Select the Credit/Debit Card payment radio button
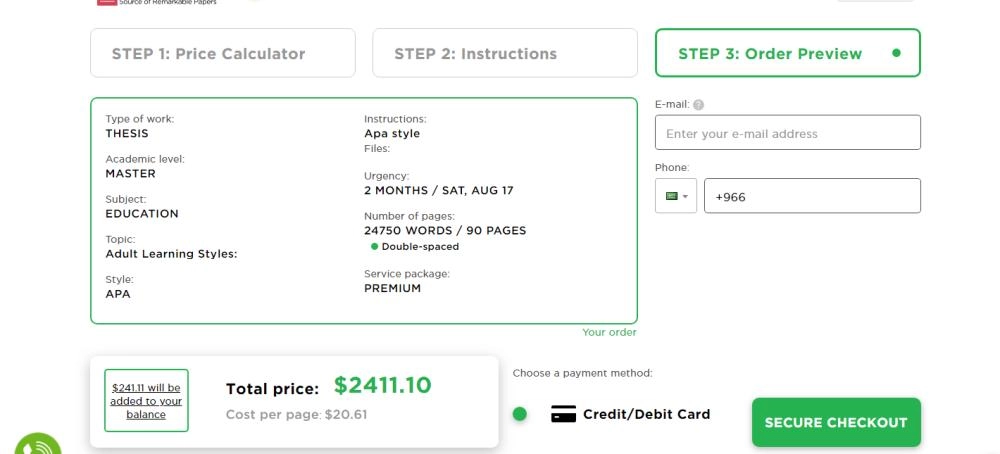Image resolution: width=1000 pixels, height=454 pixels. [x=519, y=414]
